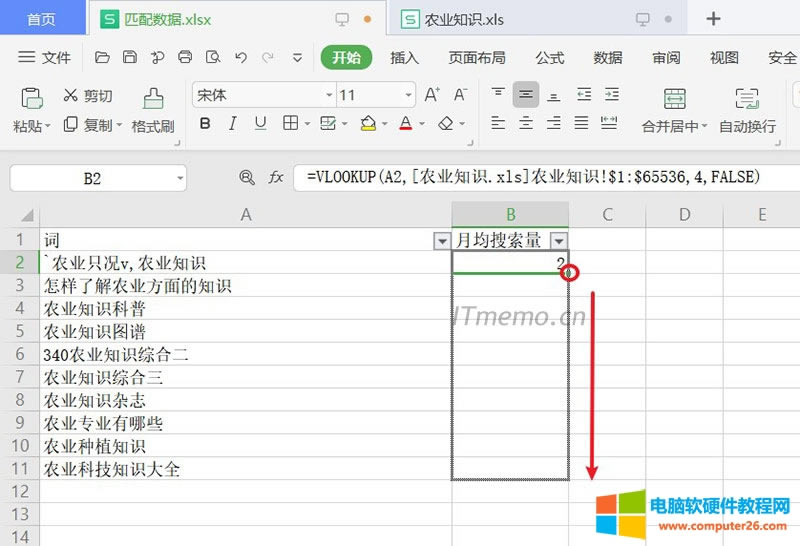Click the Cut (剪切) scissors icon

coord(71,96)
